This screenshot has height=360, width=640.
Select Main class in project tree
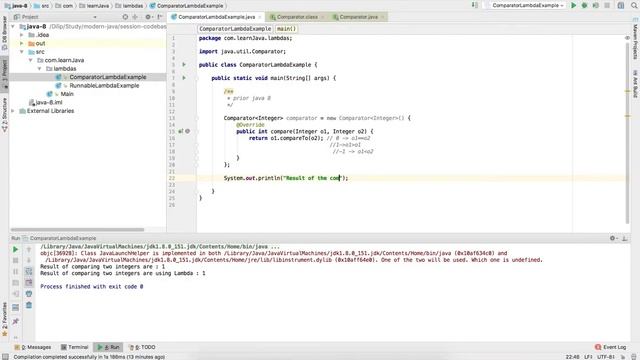(x=67, y=94)
